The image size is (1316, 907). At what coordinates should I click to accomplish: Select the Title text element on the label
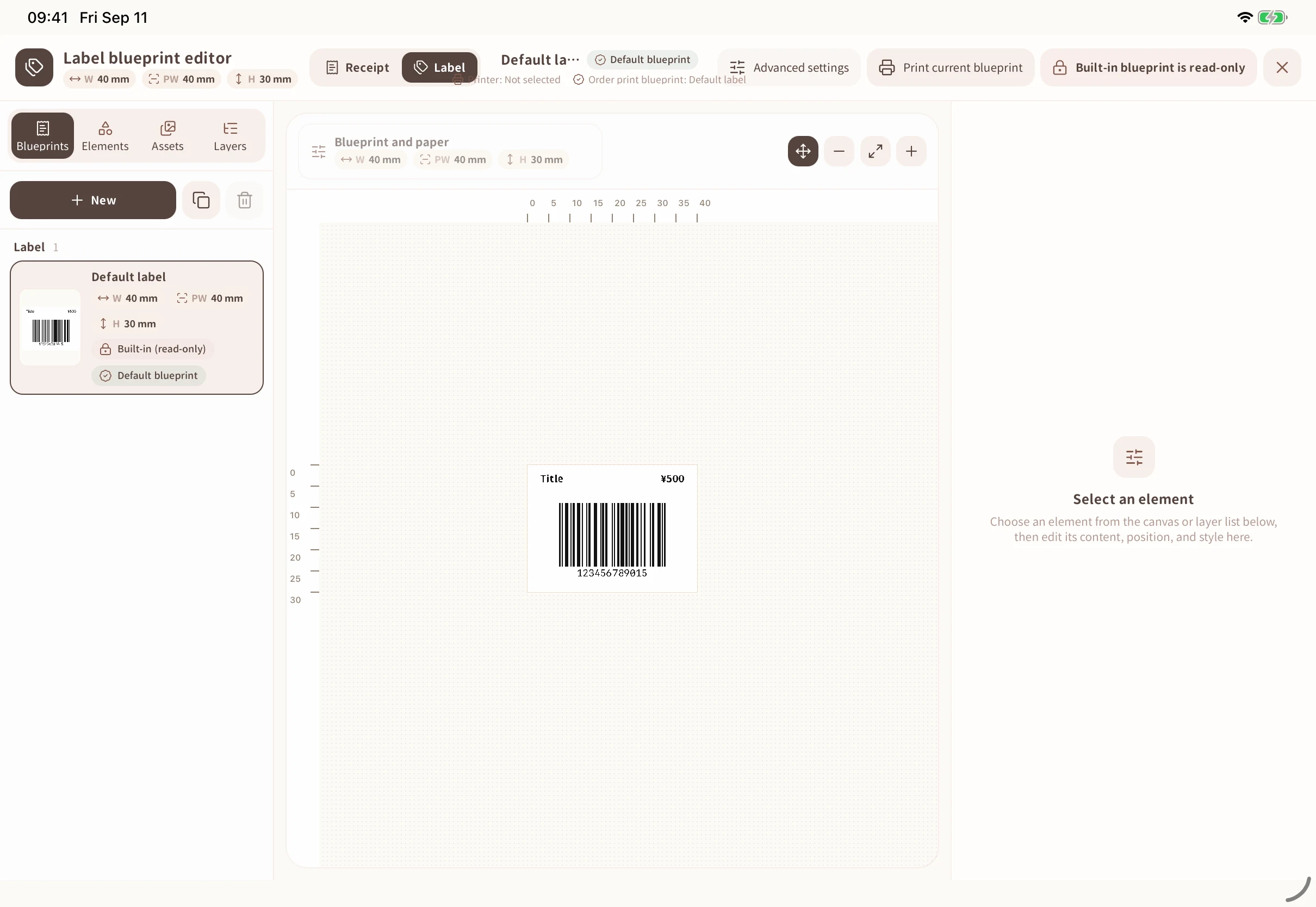pyautogui.click(x=552, y=479)
